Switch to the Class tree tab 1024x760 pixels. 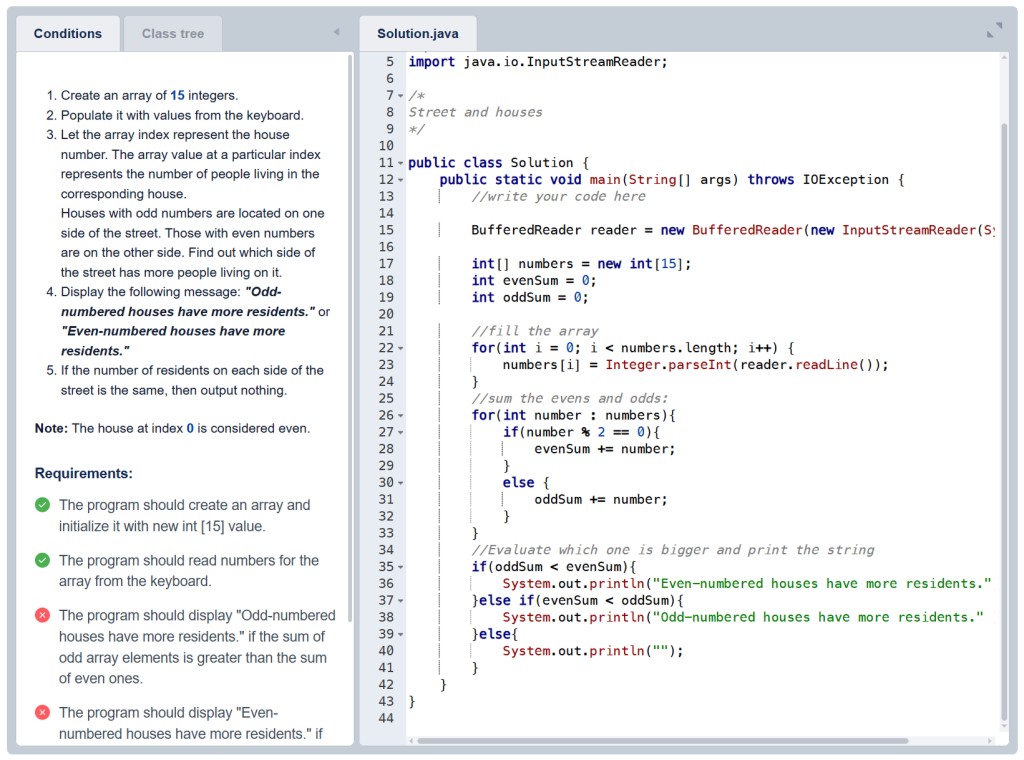172,33
